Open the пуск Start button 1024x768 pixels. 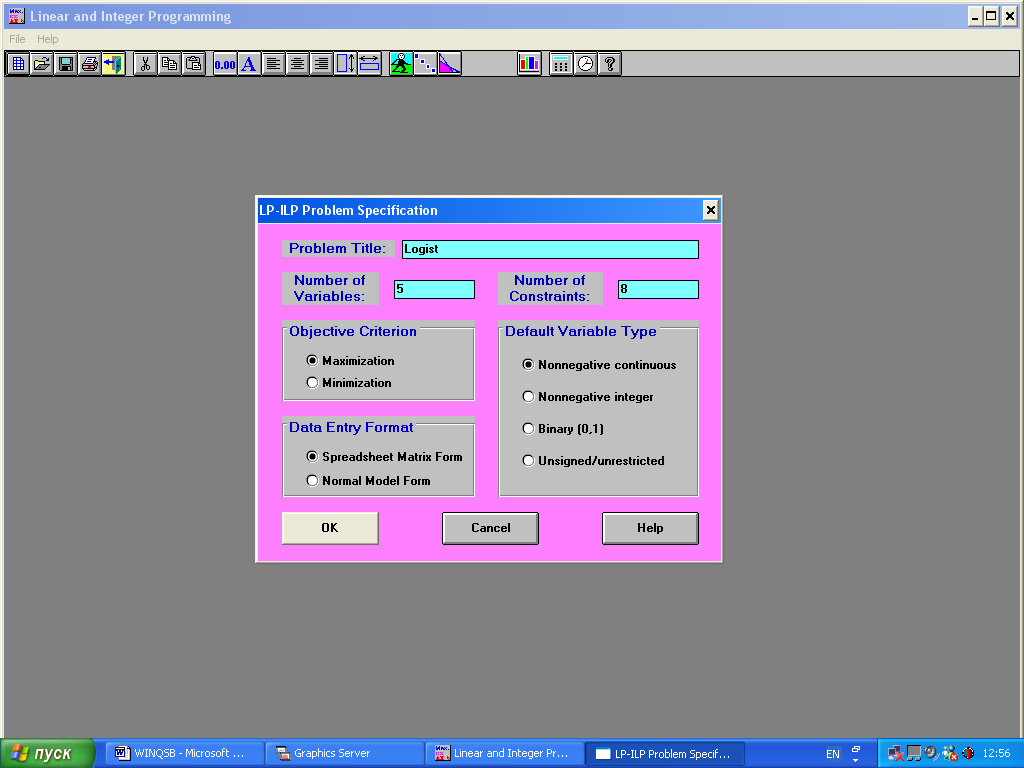tap(47, 754)
